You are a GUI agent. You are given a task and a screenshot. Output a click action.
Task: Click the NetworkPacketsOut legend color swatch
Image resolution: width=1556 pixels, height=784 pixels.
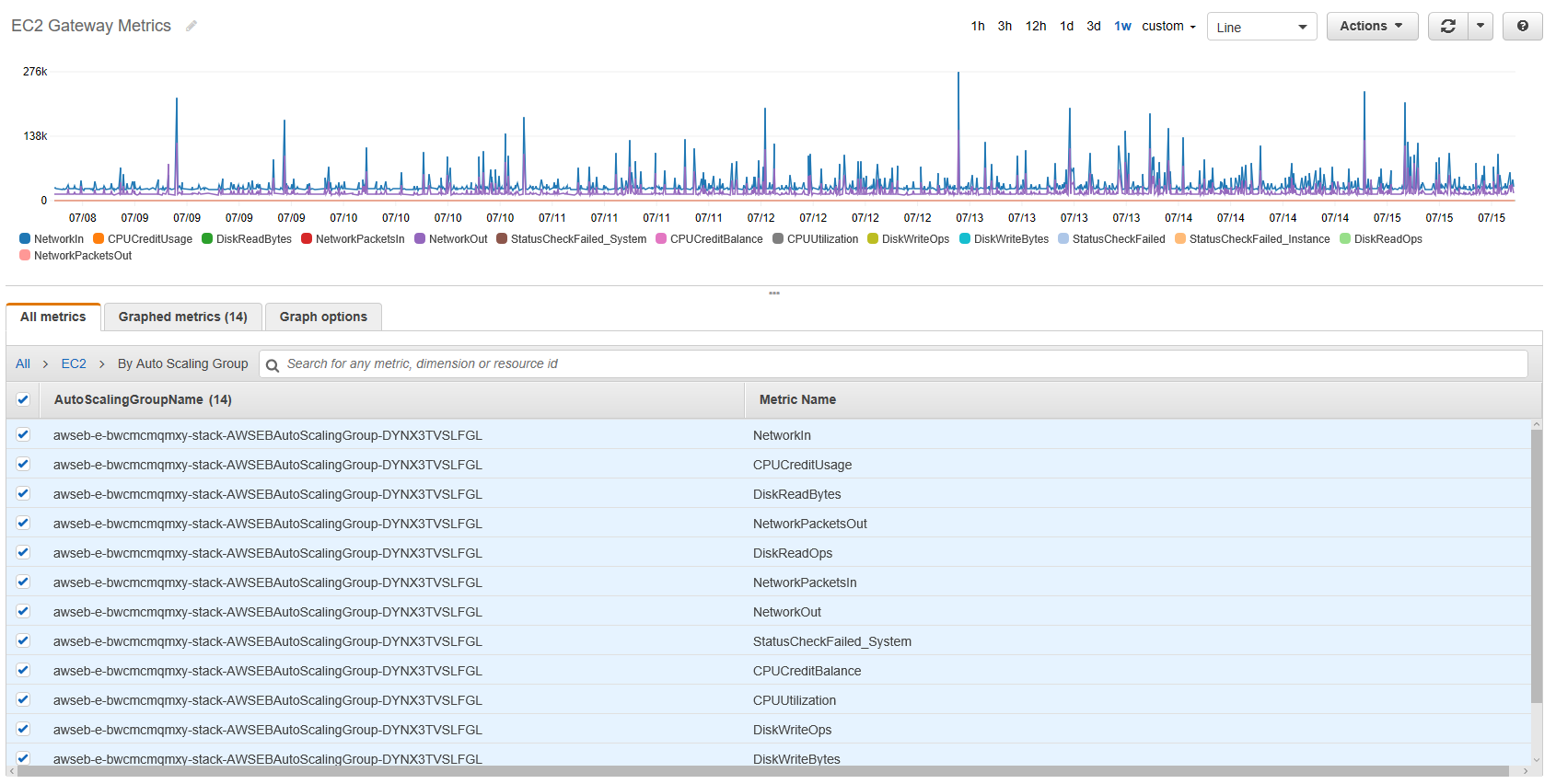(x=25, y=255)
